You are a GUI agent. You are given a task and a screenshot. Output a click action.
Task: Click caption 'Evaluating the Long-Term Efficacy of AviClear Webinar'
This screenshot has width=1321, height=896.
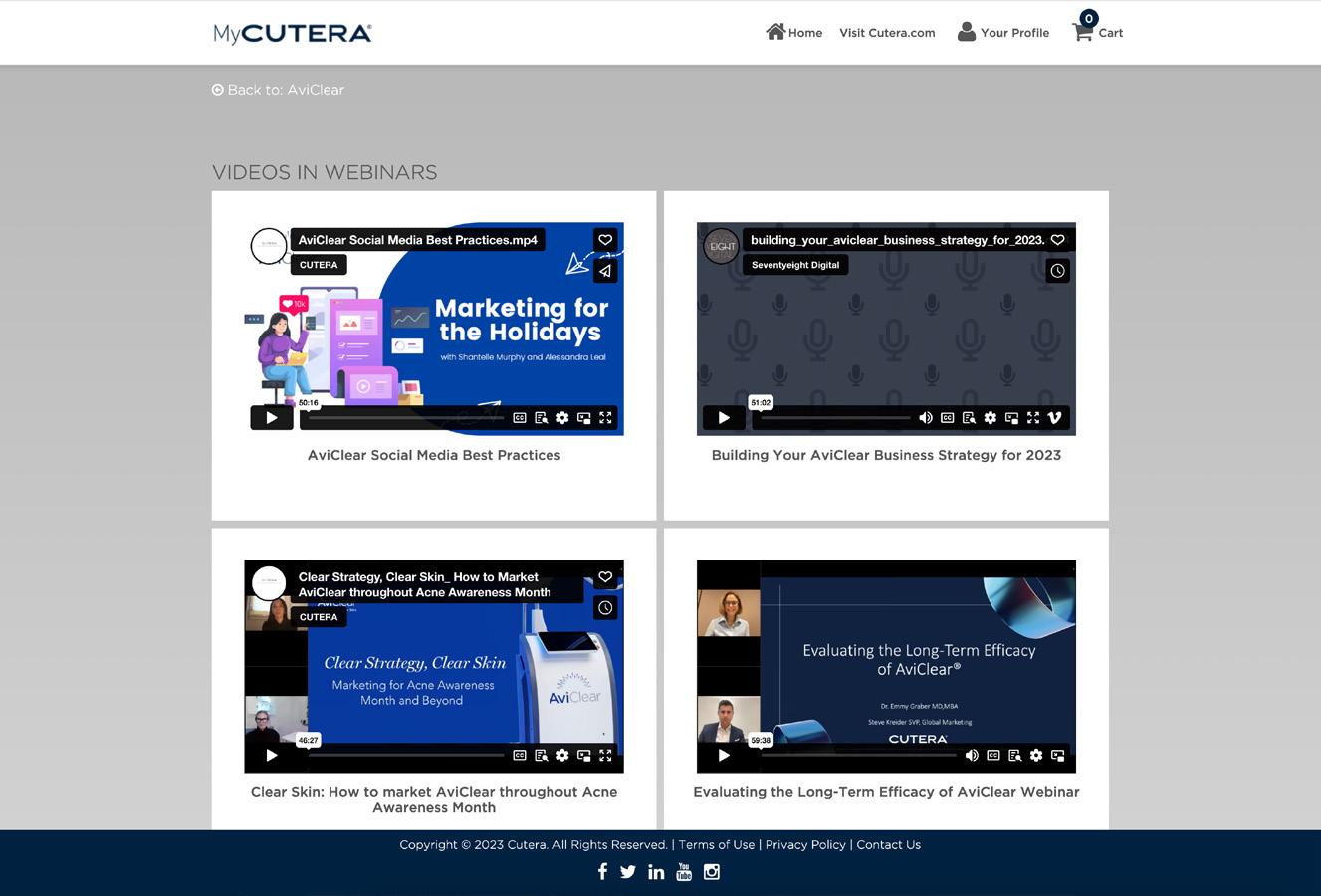[x=886, y=792]
